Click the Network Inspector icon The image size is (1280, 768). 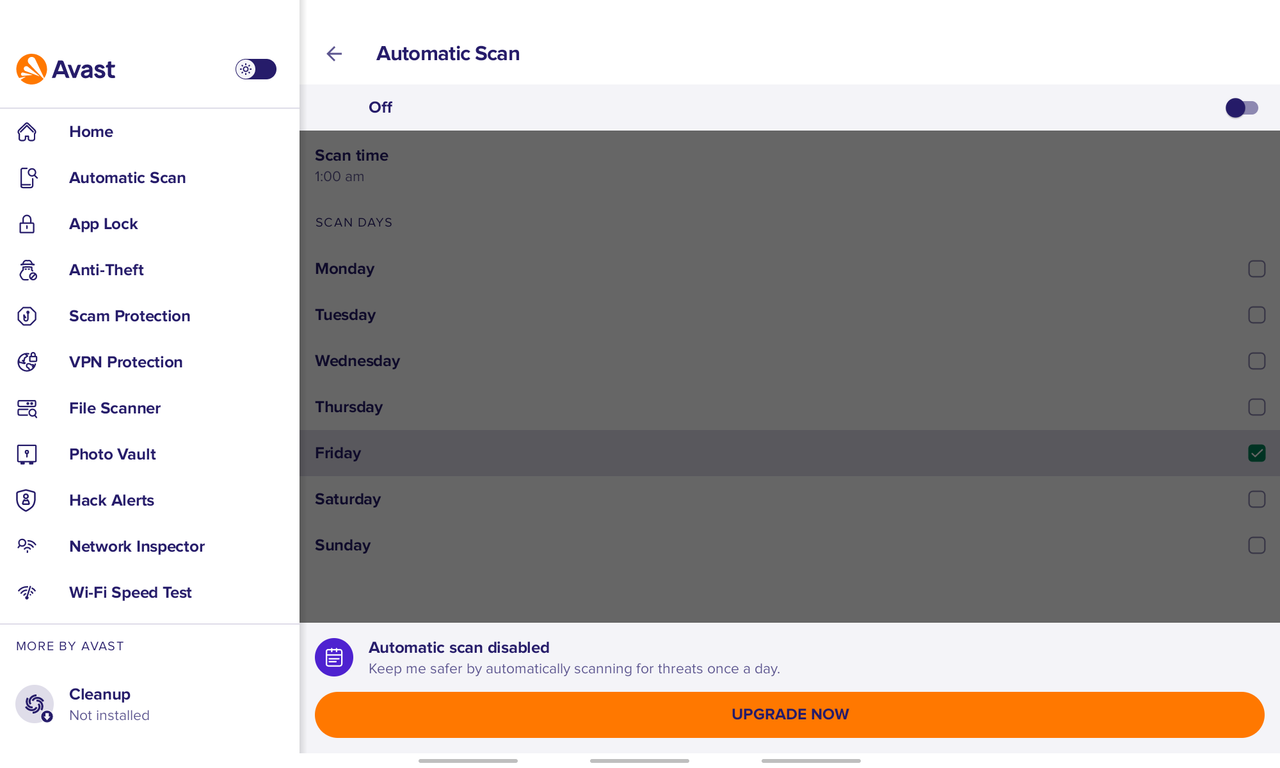(x=27, y=546)
